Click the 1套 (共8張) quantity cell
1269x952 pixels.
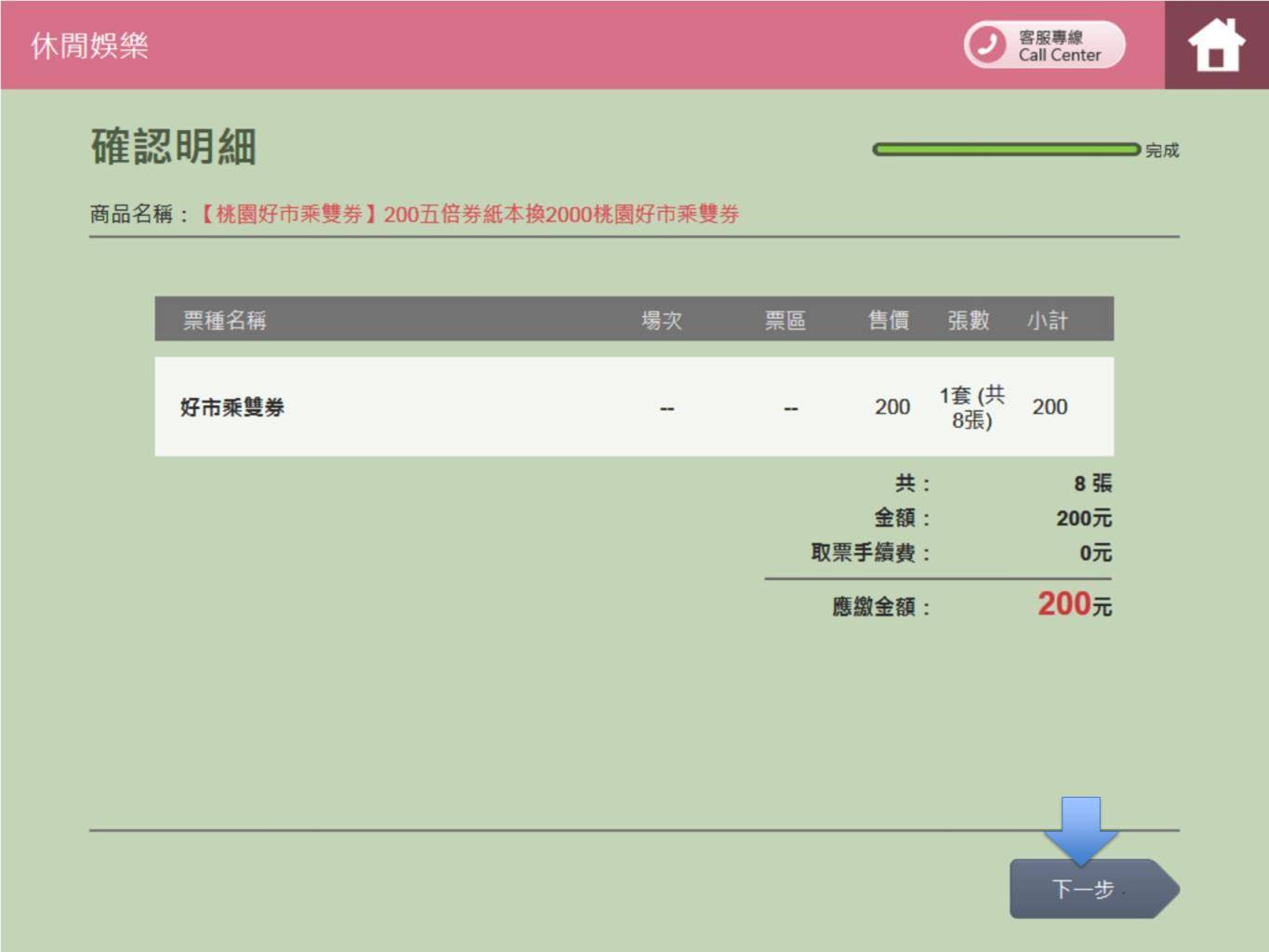(x=972, y=407)
